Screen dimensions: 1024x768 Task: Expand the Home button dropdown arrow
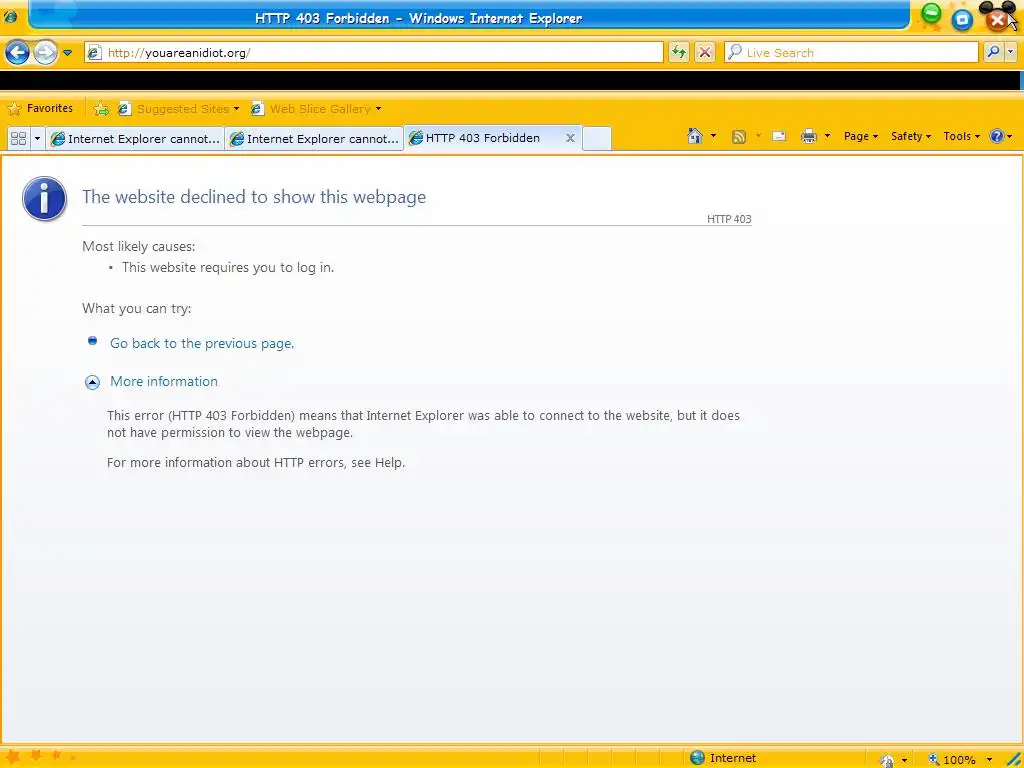click(713, 136)
